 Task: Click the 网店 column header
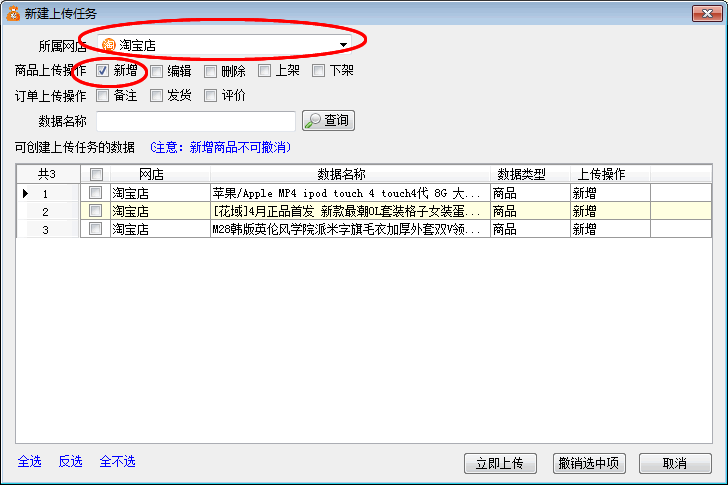click(160, 174)
